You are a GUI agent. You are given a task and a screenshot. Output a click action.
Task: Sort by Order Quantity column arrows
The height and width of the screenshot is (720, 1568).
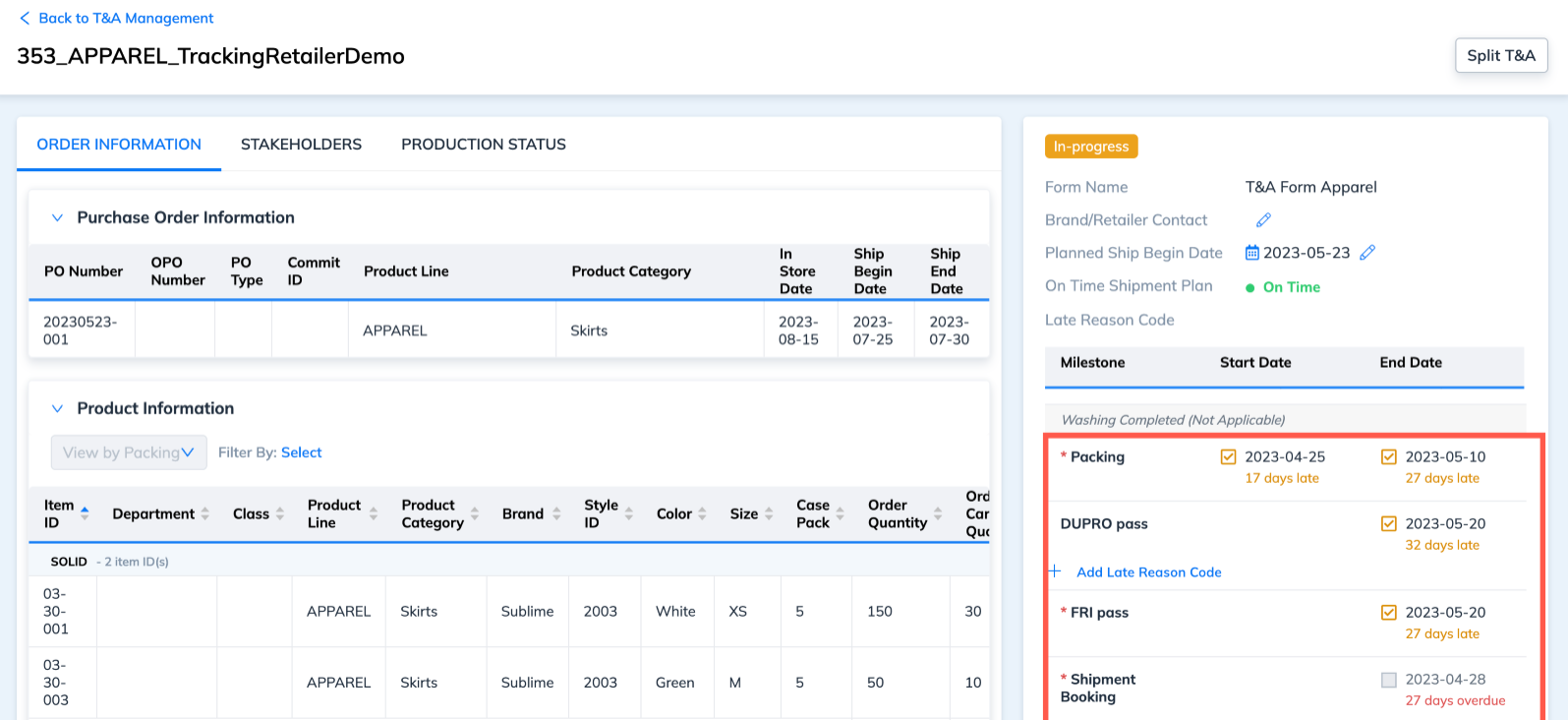pos(937,513)
